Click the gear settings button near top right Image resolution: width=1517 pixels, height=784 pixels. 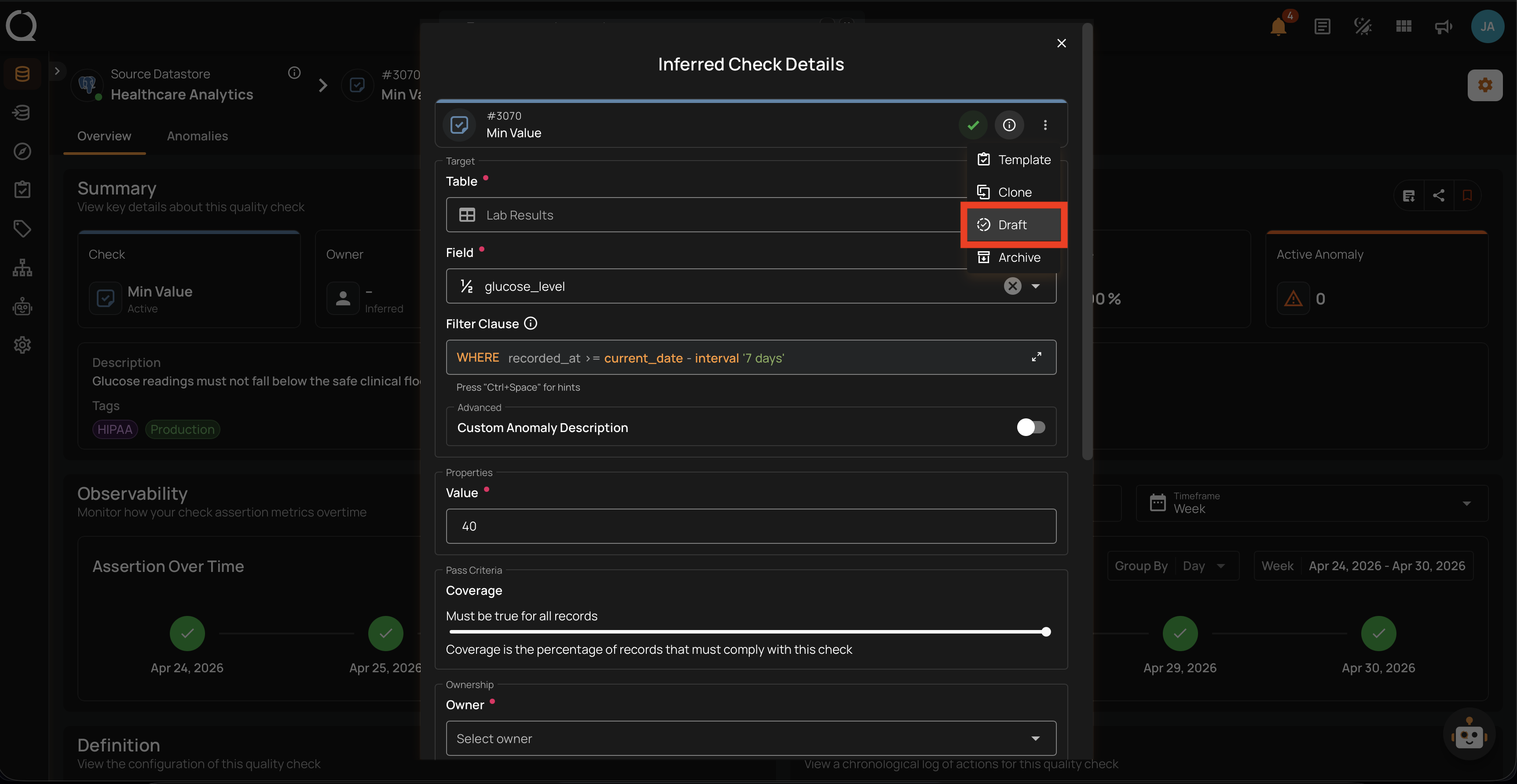click(1484, 85)
